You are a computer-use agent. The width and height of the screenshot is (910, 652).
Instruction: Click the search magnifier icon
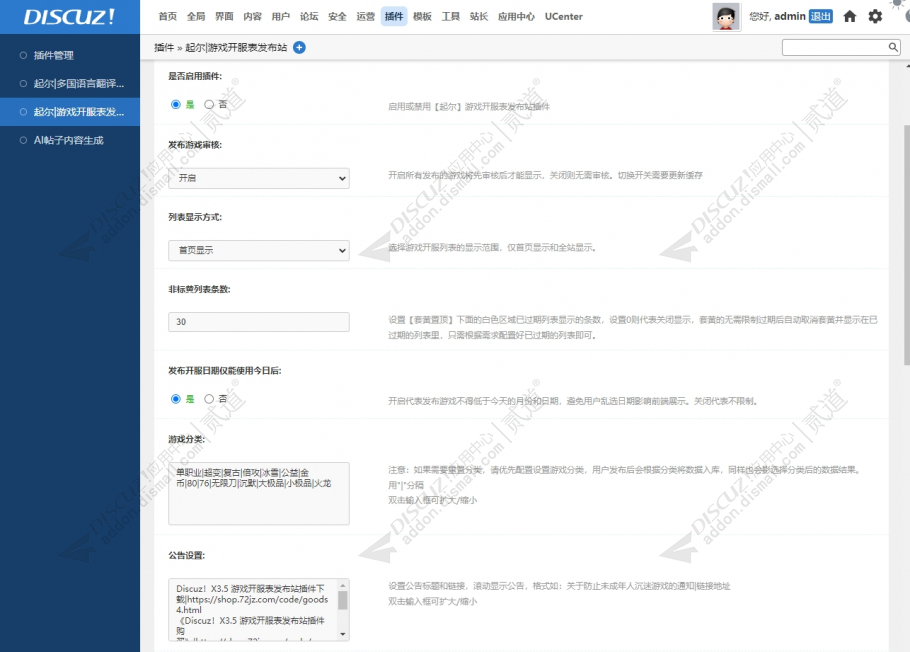(893, 47)
